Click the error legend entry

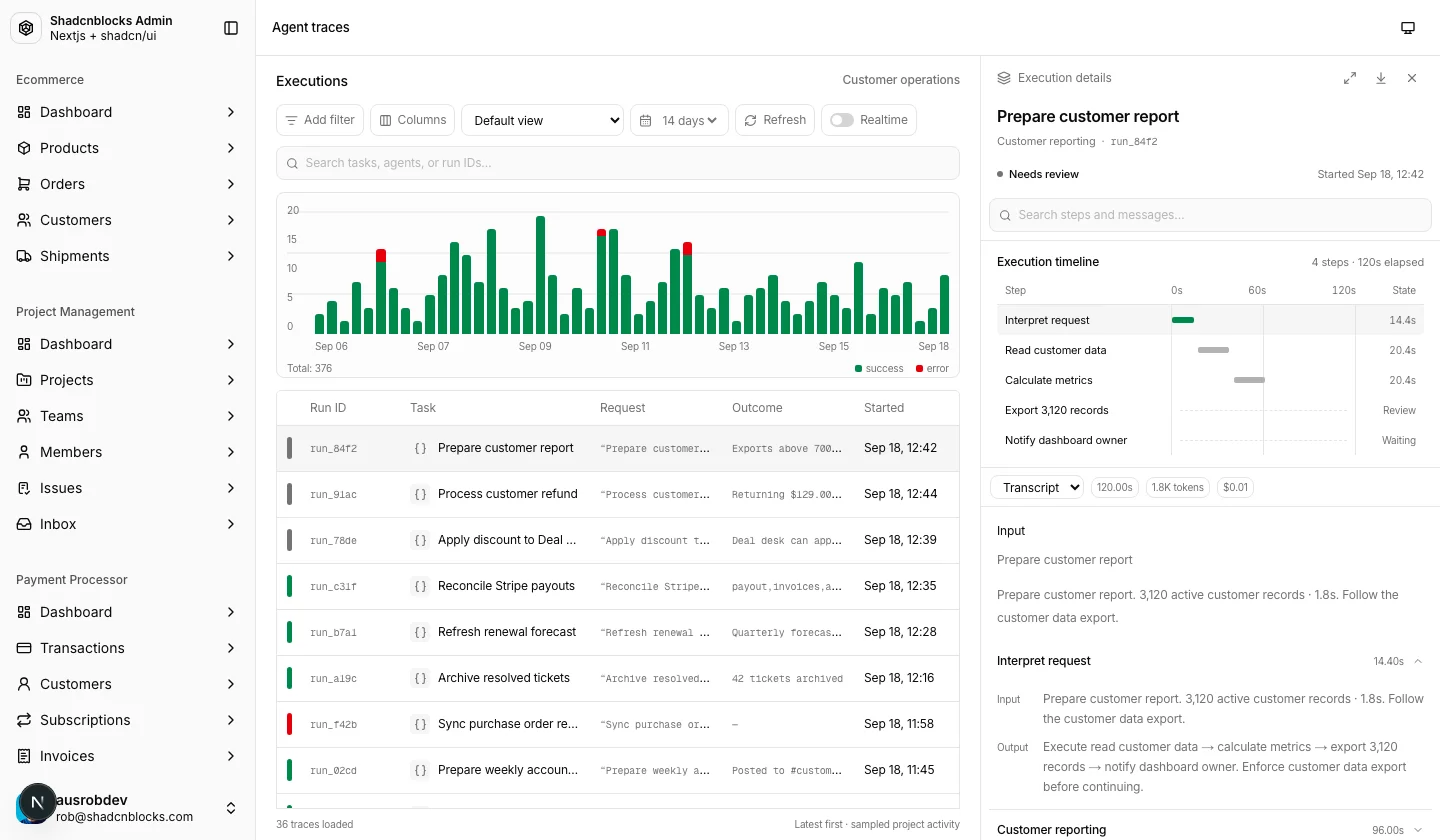[x=932, y=368]
